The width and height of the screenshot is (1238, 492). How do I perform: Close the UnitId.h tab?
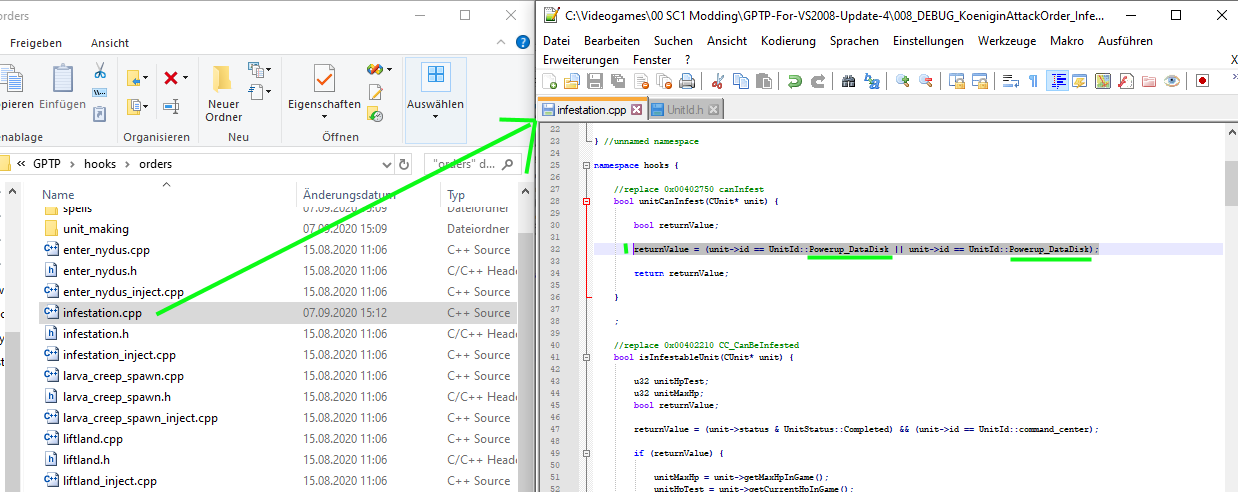[x=714, y=110]
